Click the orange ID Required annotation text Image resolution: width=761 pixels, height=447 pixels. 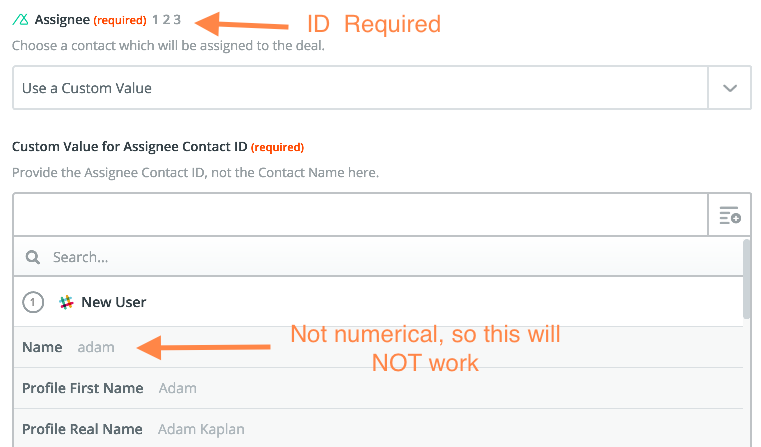click(x=374, y=24)
